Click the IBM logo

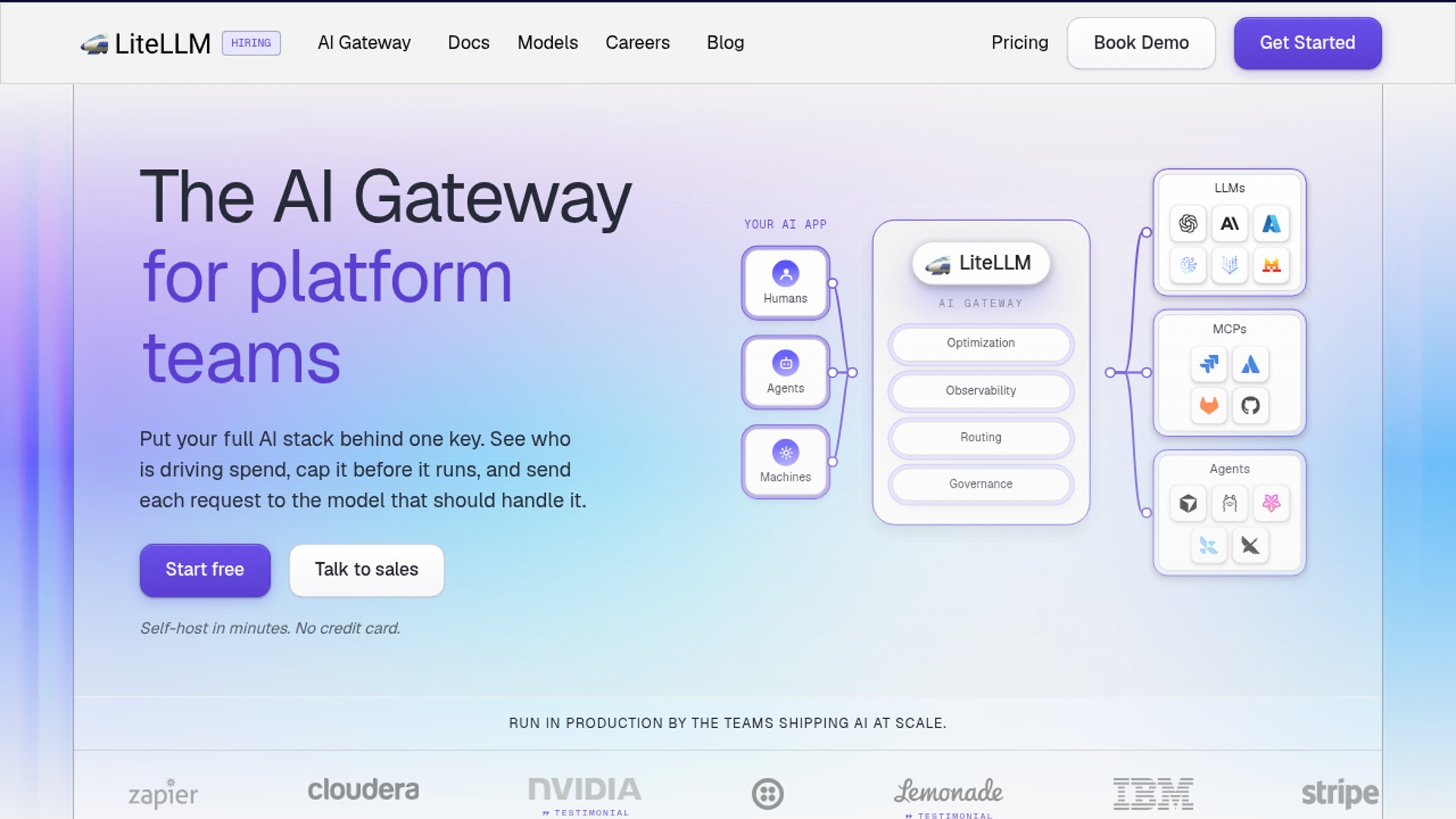pyautogui.click(x=1153, y=793)
